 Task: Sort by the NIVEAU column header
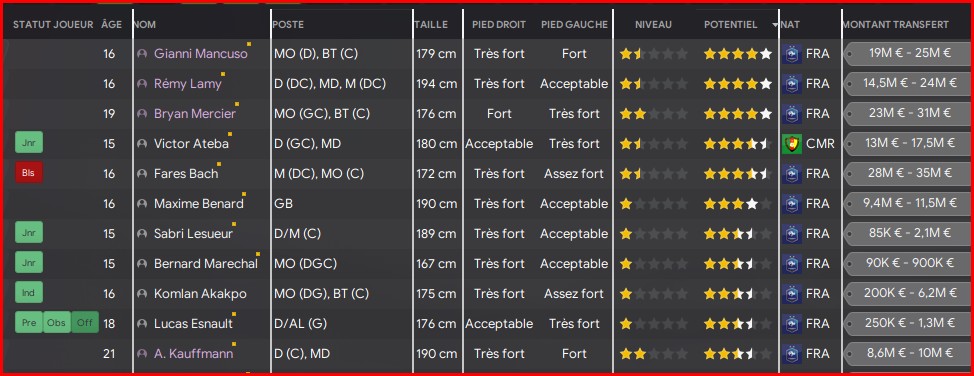click(x=653, y=25)
